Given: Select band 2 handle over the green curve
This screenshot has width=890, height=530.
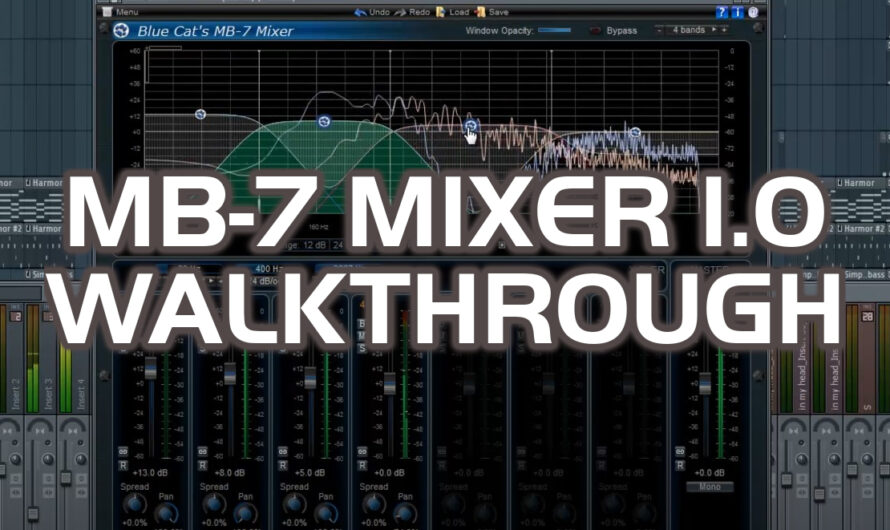Looking at the screenshot, I should [x=324, y=121].
